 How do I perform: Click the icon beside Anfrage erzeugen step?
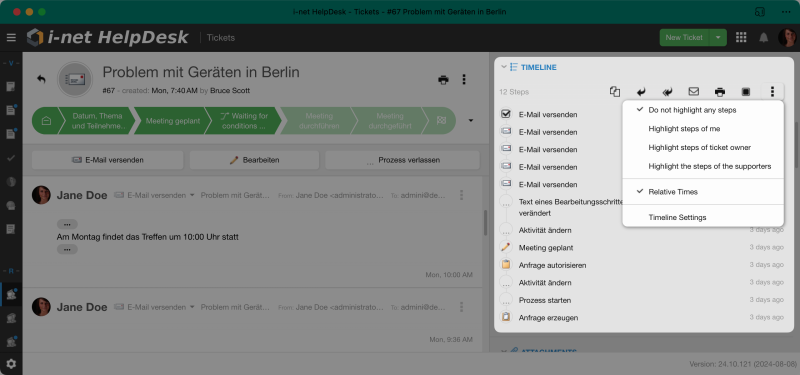pyautogui.click(x=506, y=317)
